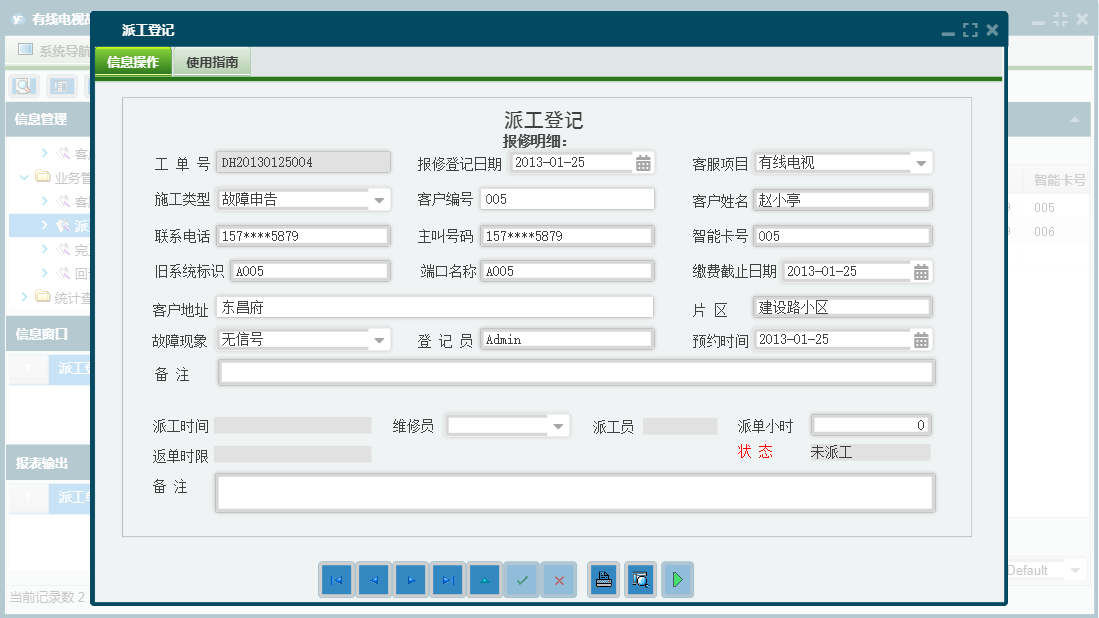Open the print preview icon

coord(640,579)
